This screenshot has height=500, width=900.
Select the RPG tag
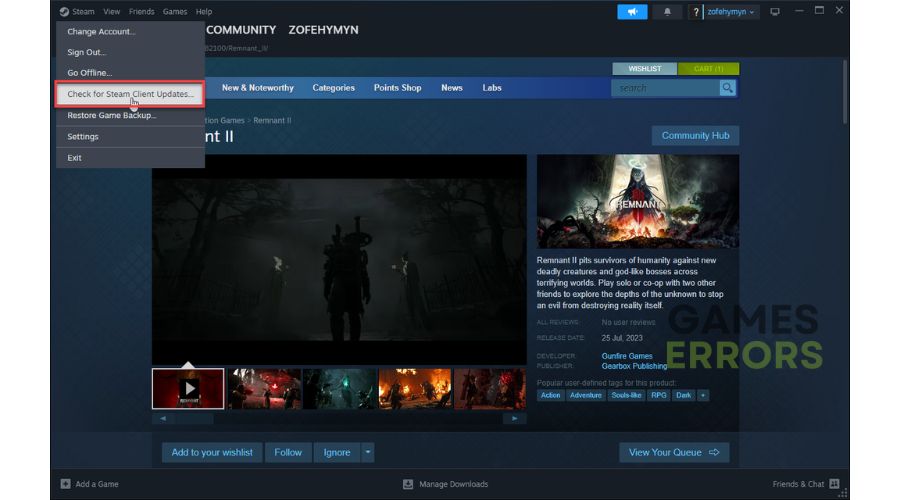point(659,395)
